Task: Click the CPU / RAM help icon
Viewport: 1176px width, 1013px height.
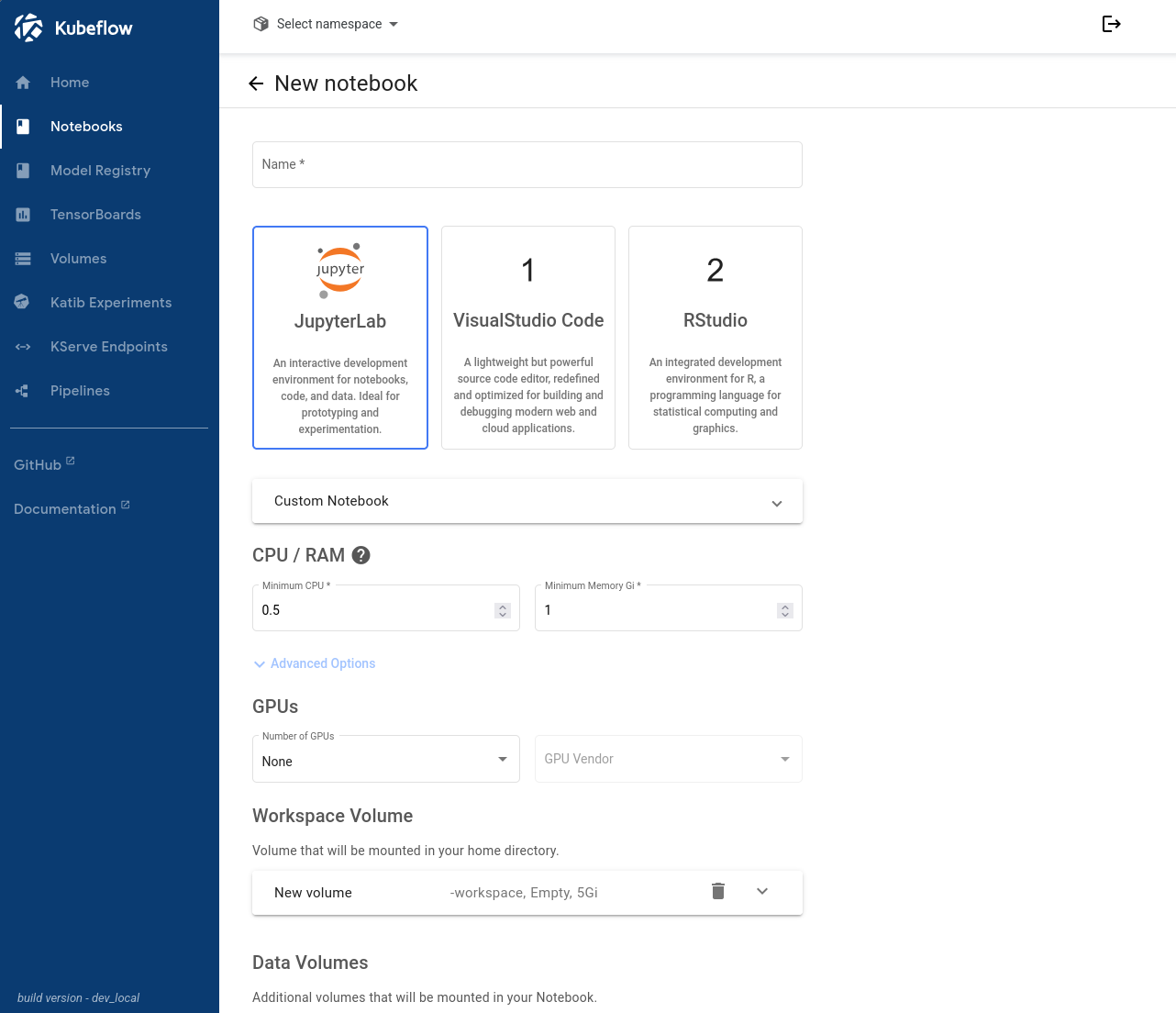Action: click(361, 555)
